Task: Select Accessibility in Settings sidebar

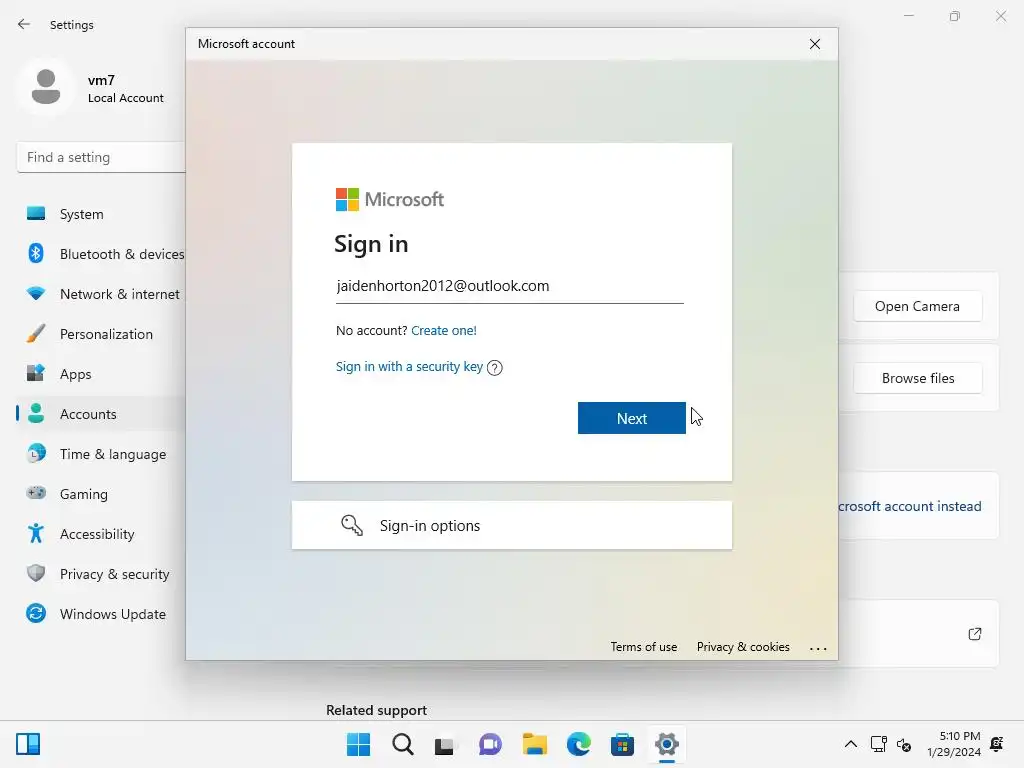Action: pos(103,534)
